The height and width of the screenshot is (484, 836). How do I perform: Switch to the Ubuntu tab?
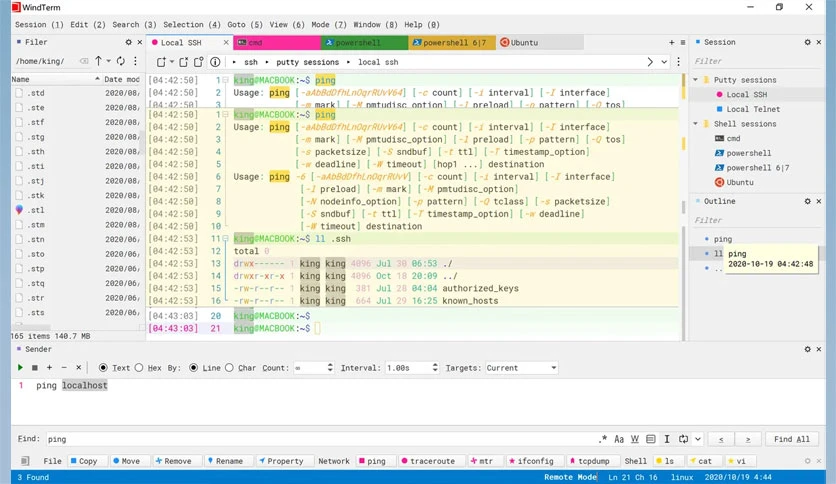point(539,42)
